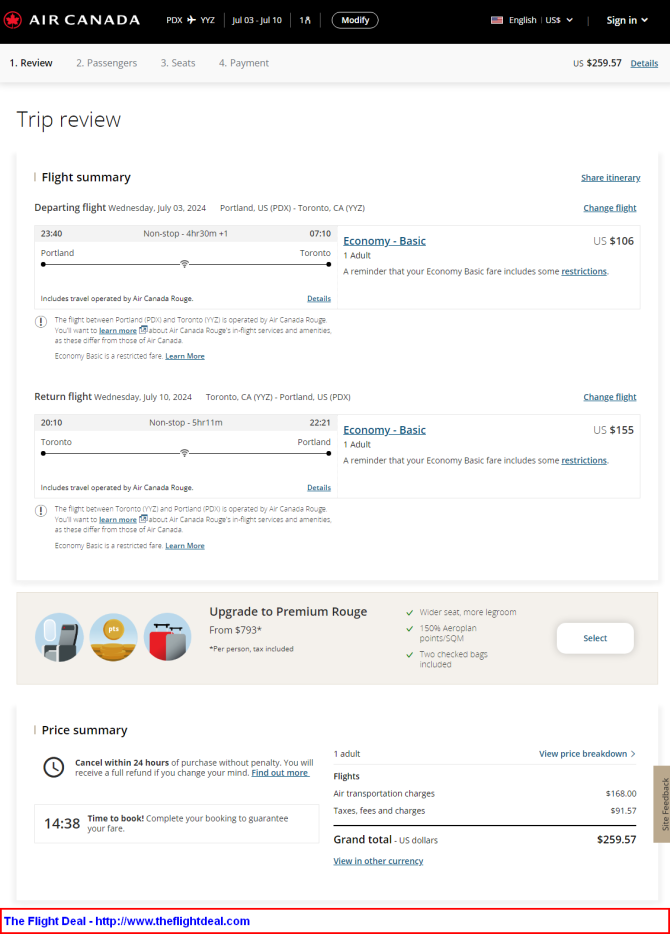The width and height of the screenshot is (670, 934).
Task: Select the Premium Rouge upgrade
Action: coord(595,638)
